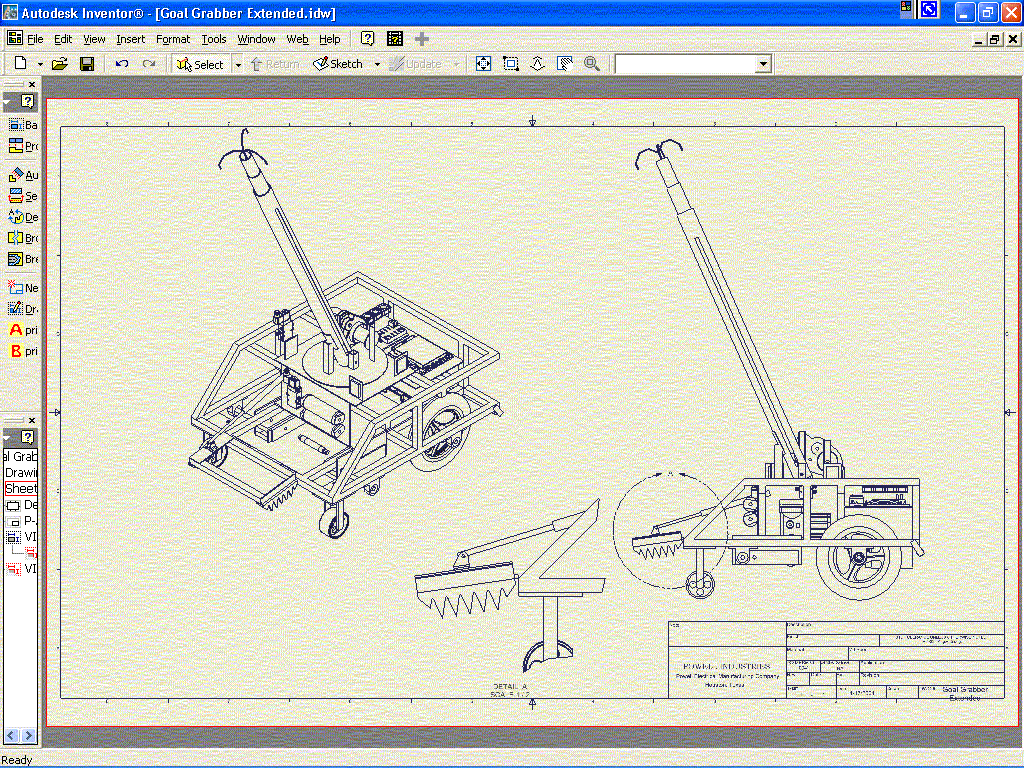
Task: Restore the inner document window
Action: 994,39
